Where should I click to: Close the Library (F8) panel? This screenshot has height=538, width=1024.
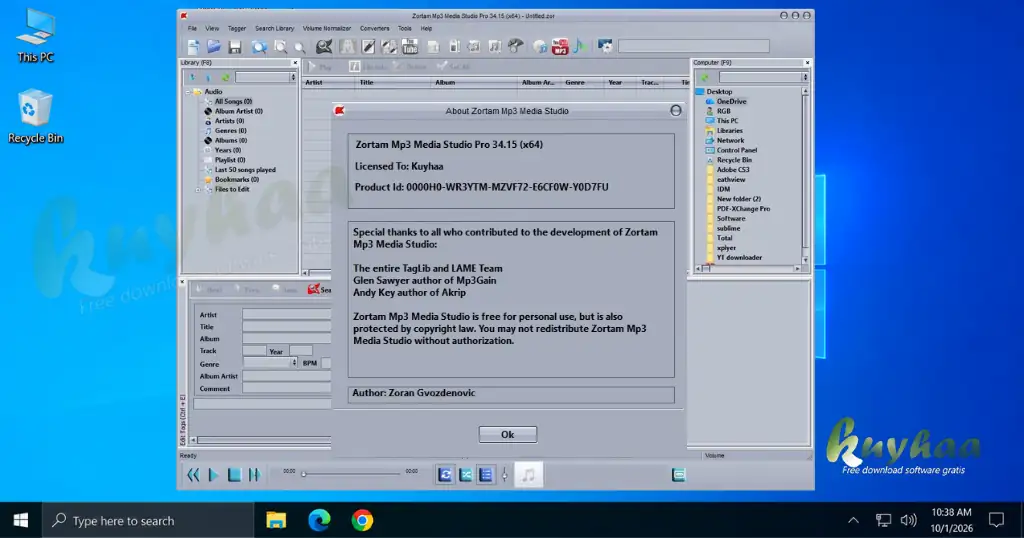295,63
